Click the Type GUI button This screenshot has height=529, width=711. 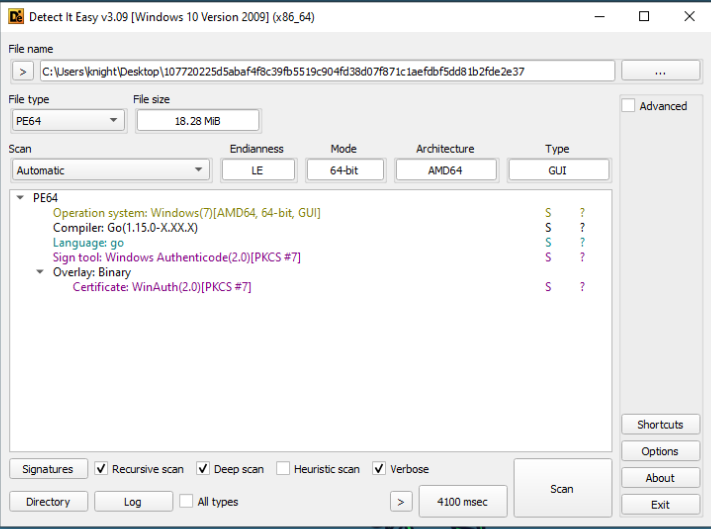pos(558,170)
